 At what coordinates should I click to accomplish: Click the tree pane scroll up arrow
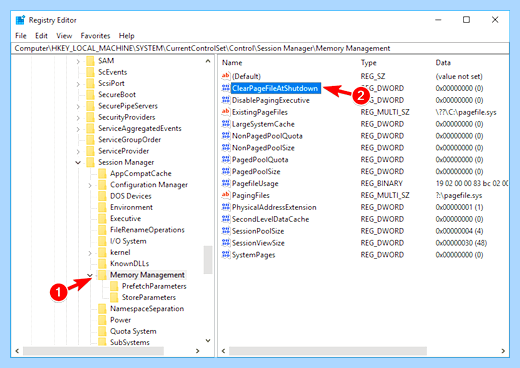208,61
